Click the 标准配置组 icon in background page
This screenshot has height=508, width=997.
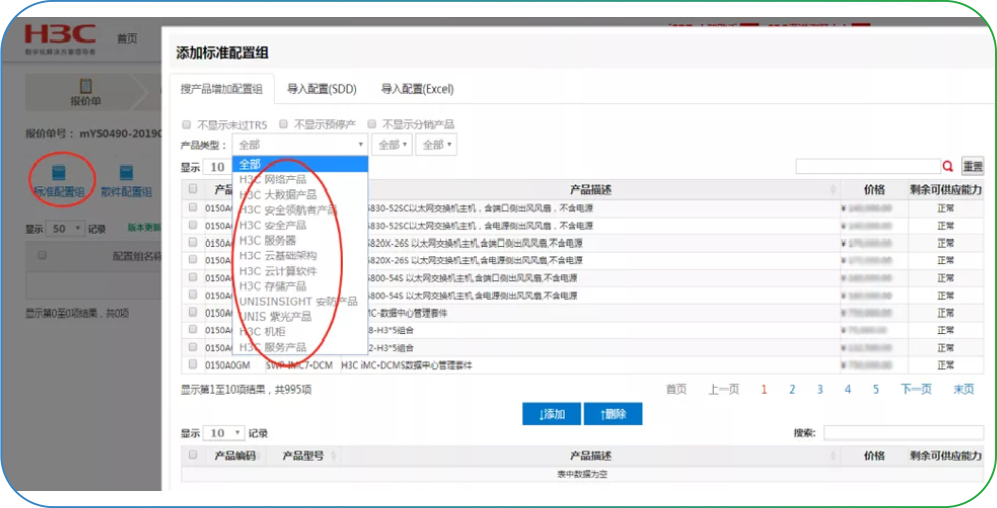59,173
